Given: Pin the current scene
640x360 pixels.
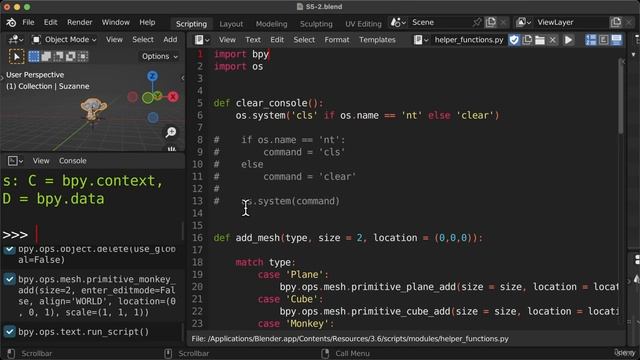Looking at the screenshot, I should (477, 22).
